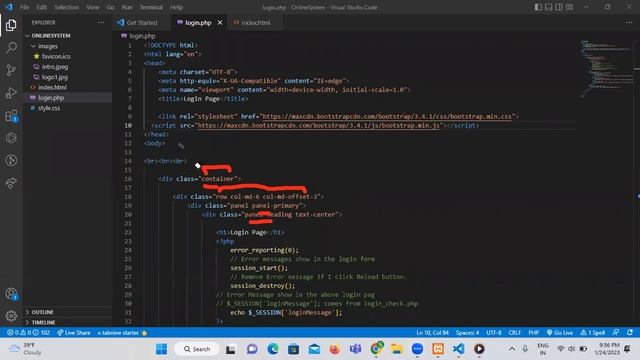Toggle bottom panel layout button
This screenshot has width=640, height=360.
pos(549,7)
